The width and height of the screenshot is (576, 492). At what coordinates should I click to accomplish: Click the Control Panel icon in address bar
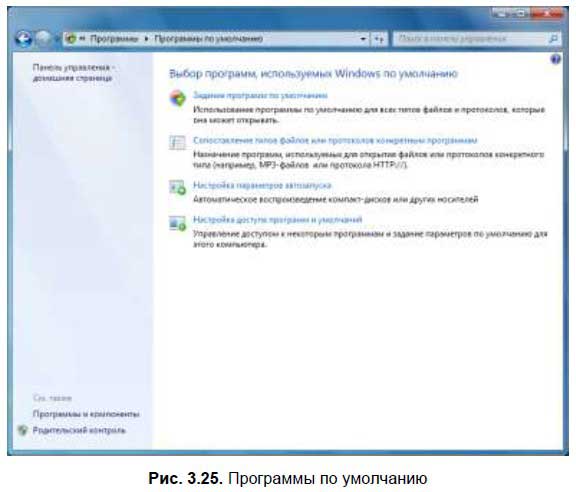(71, 38)
